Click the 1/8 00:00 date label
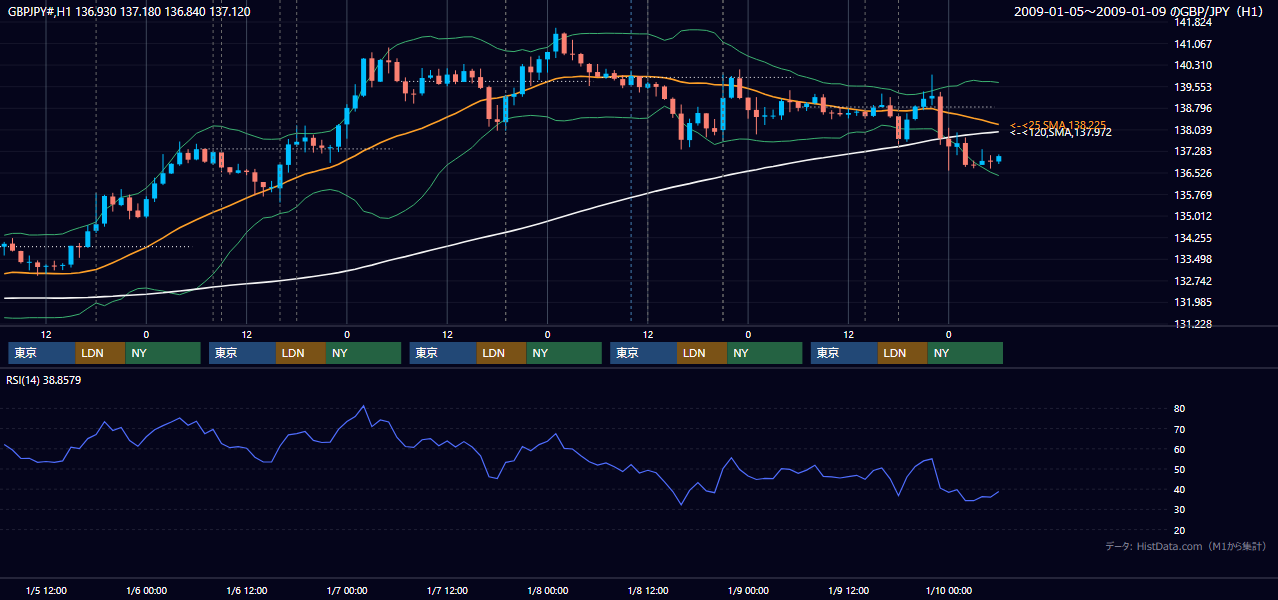The width and height of the screenshot is (1278, 600). pos(547,590)
